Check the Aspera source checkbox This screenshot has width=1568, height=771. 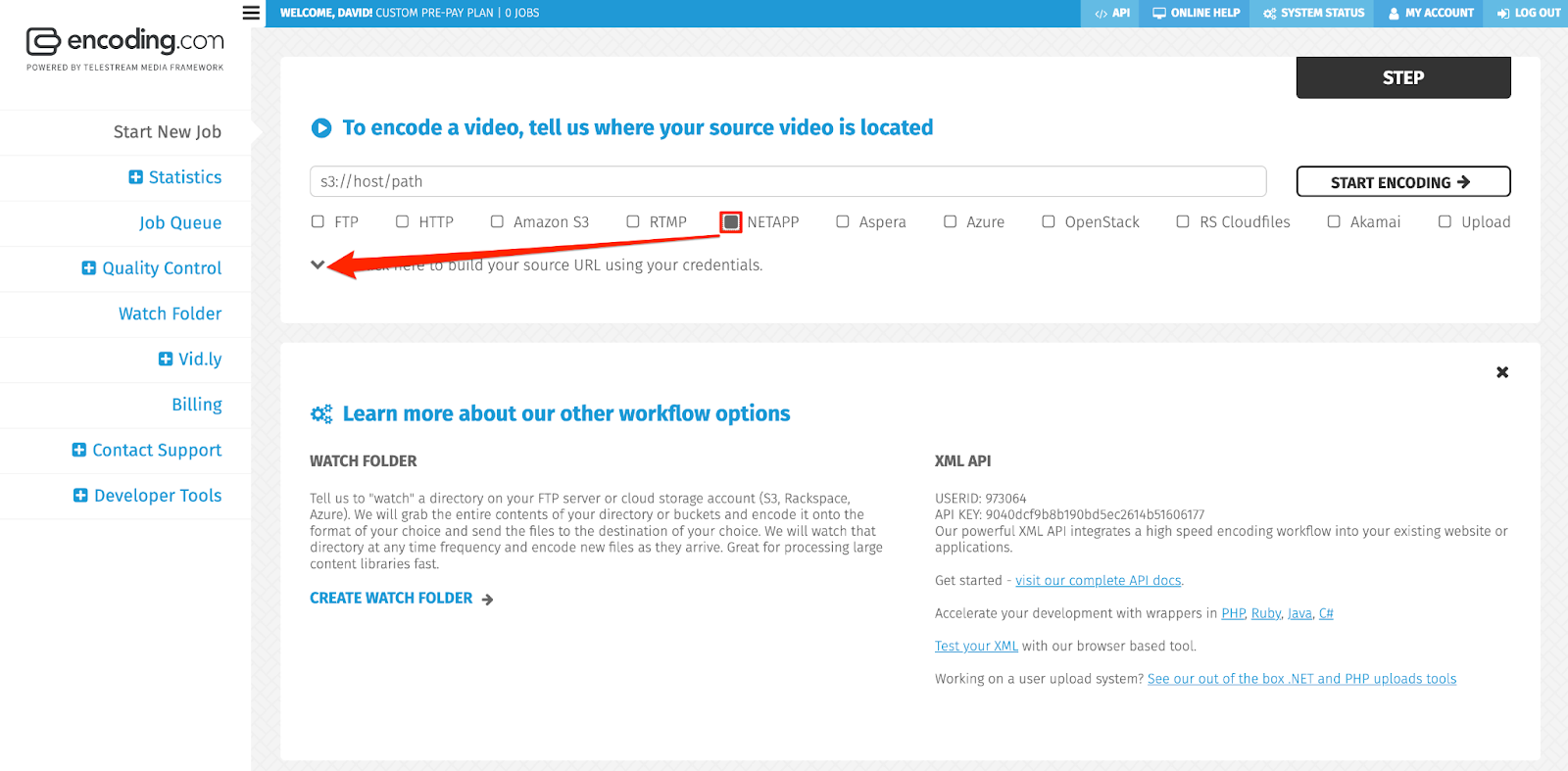(x=843, y=221)
